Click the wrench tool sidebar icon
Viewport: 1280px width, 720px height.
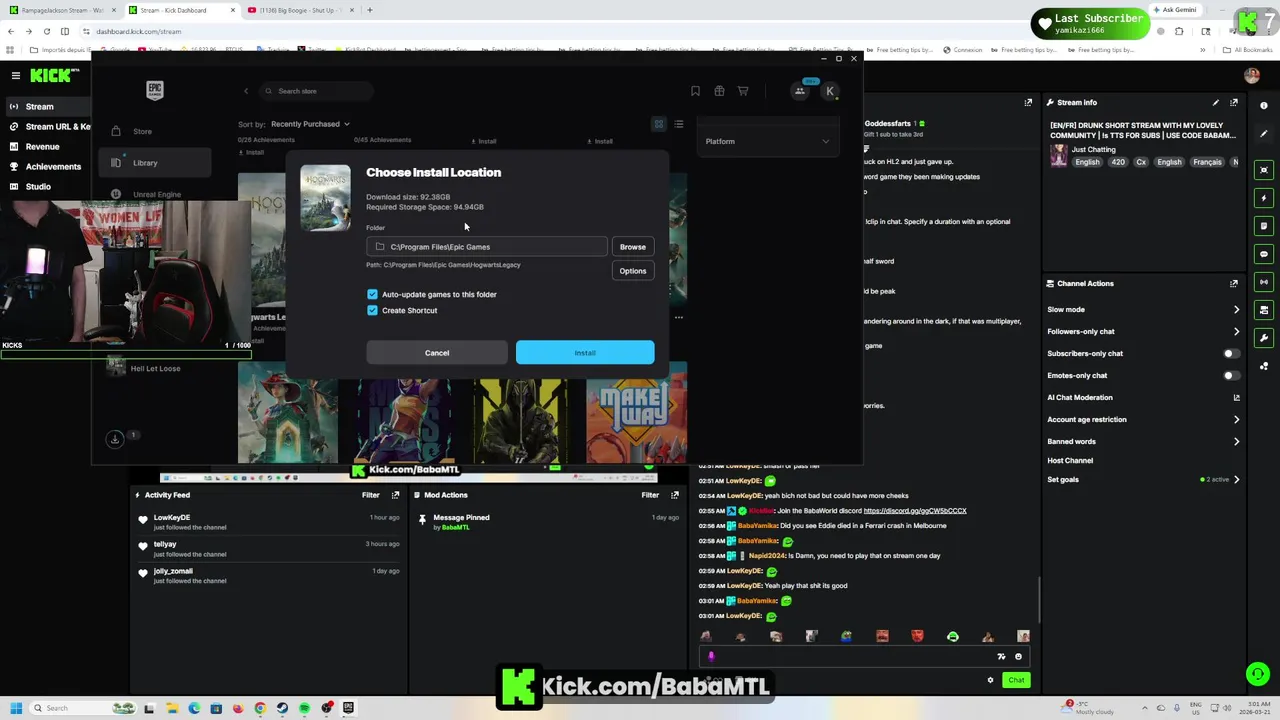(x=1264, y=338)
